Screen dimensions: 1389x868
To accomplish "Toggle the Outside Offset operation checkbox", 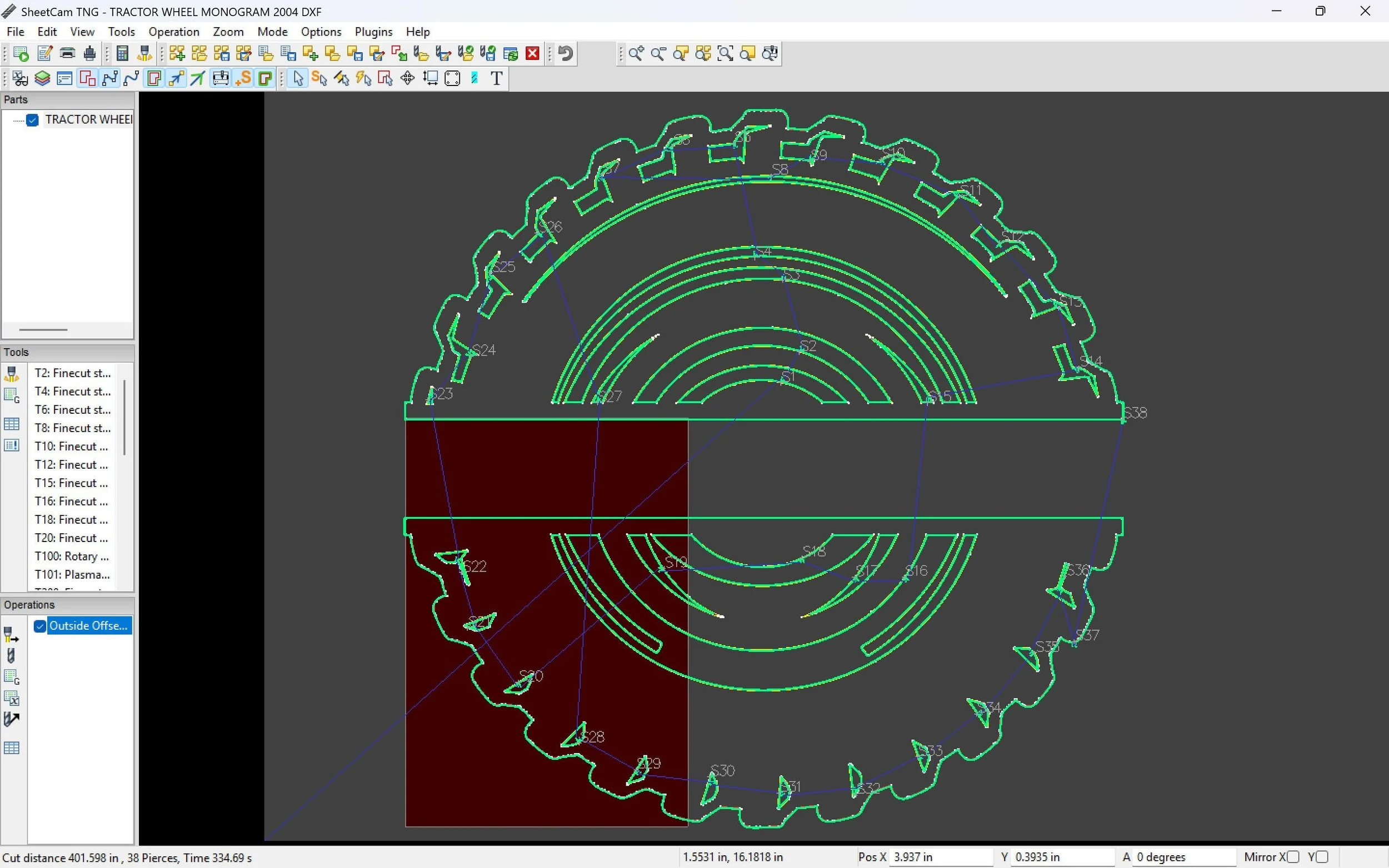I will tap(39, 626).
